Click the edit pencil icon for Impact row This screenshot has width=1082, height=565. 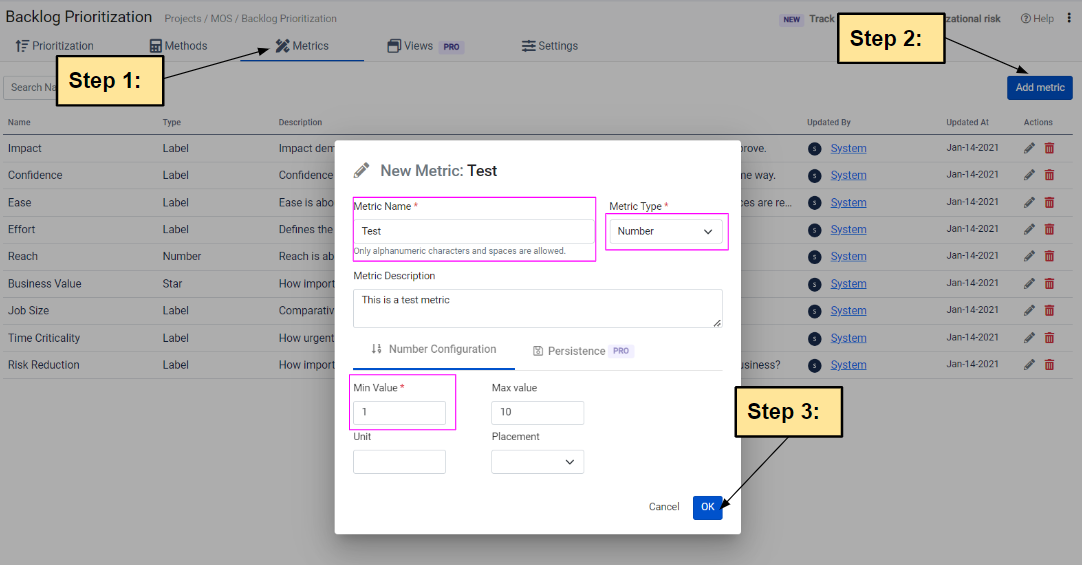[1030, 148]
